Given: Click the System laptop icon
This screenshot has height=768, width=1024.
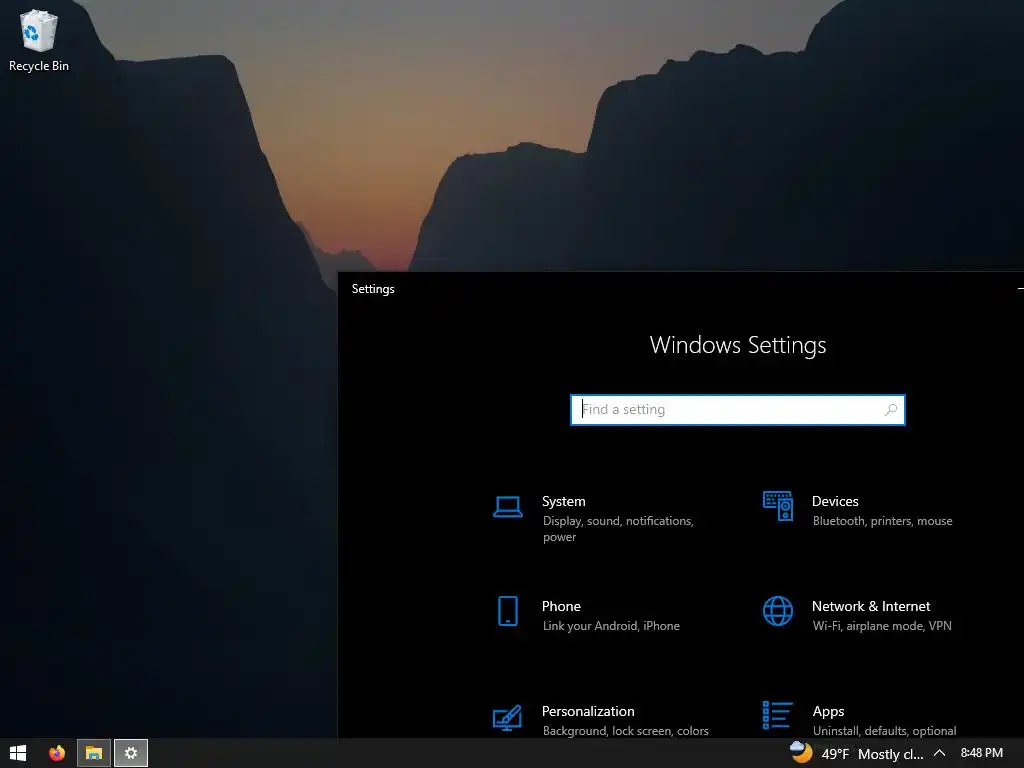Looking at the screenshot, I should pos(507,507).
